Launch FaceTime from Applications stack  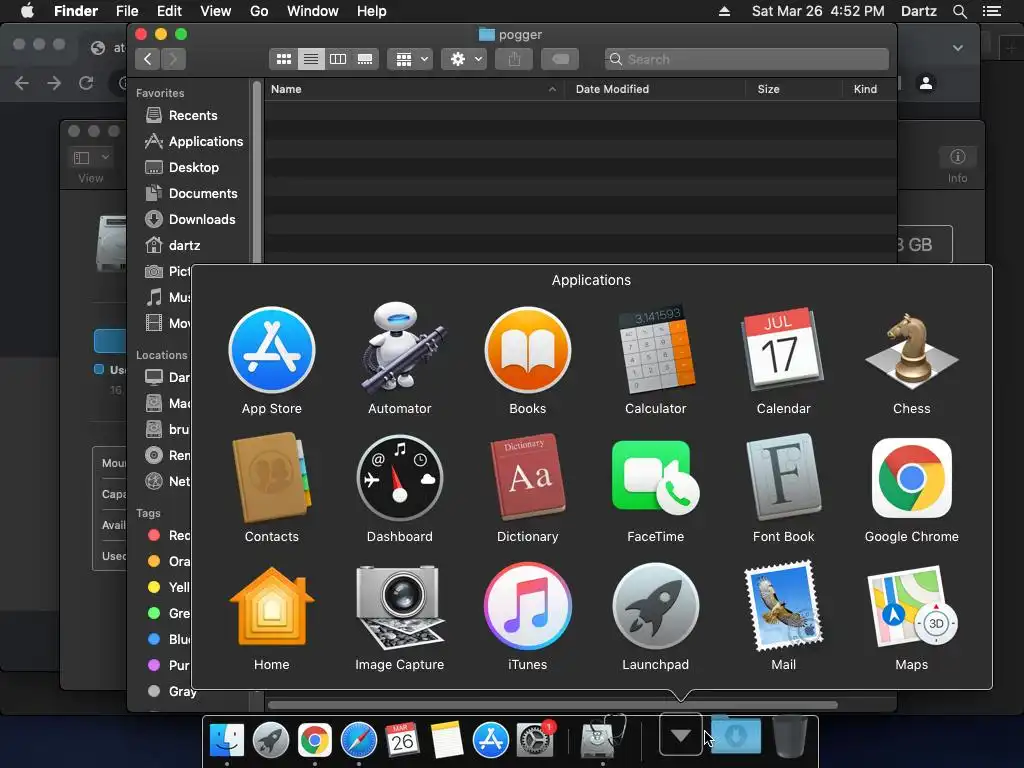pyautogui.click(x=656, y=479)
